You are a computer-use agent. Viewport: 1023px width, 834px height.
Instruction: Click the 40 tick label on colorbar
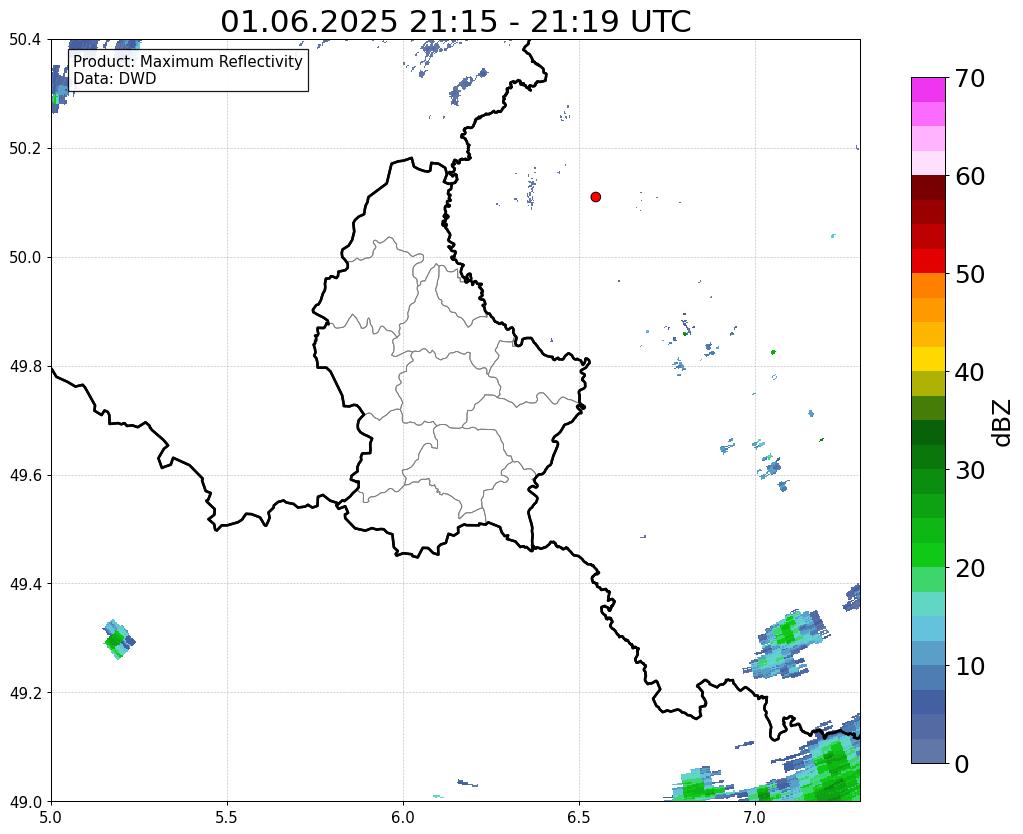970,372
